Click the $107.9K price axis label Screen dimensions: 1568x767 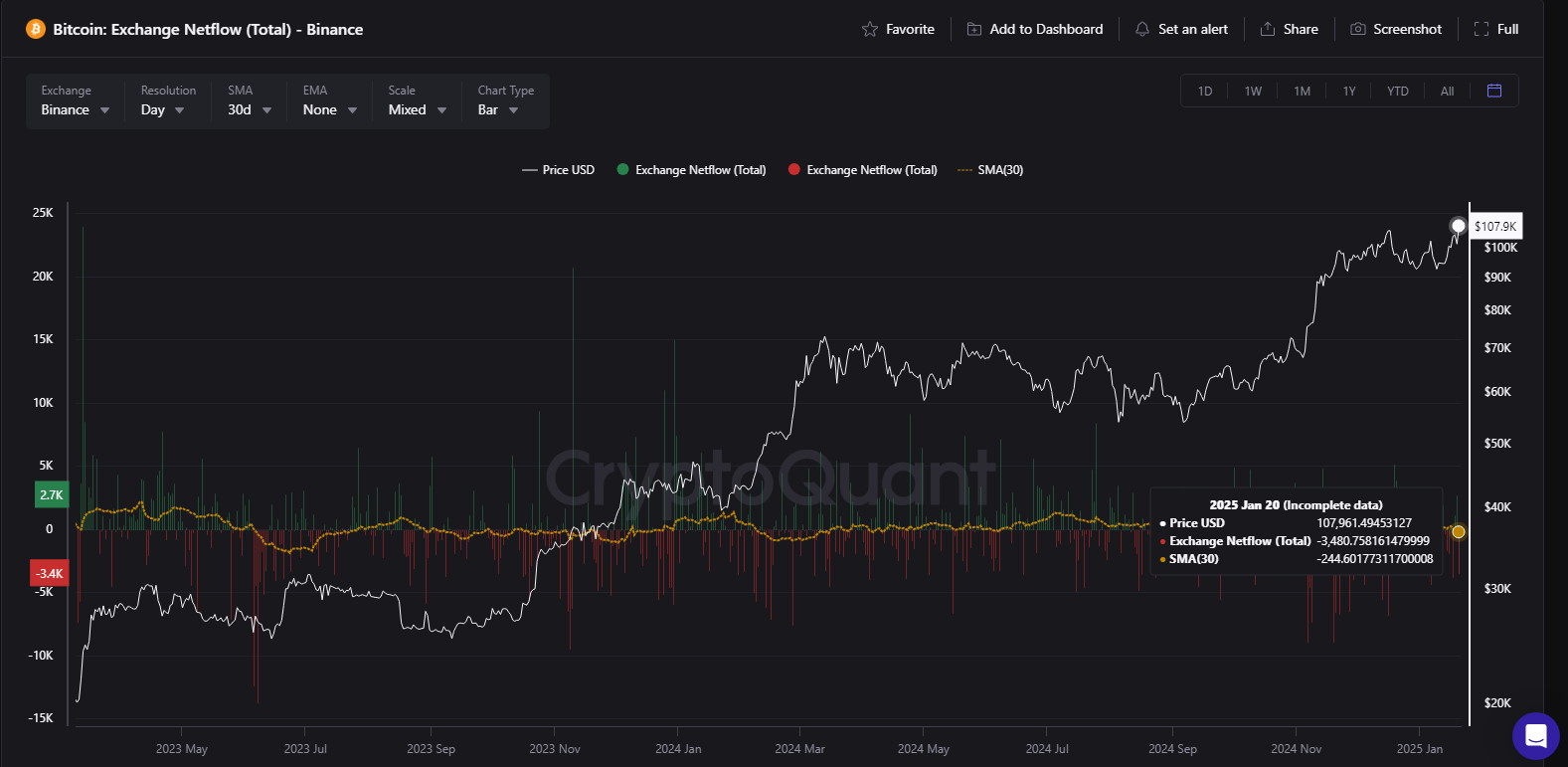point(1495,227)
